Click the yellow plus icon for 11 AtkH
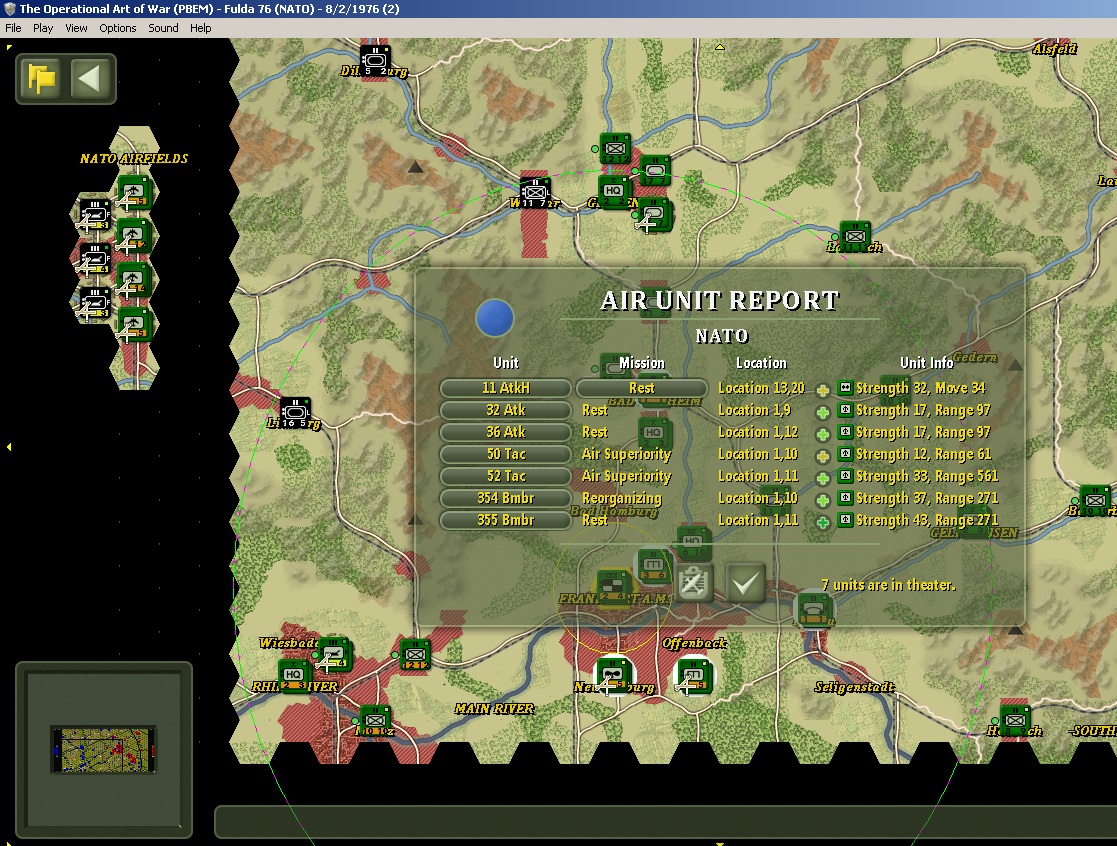 click(x=822, y=390)
